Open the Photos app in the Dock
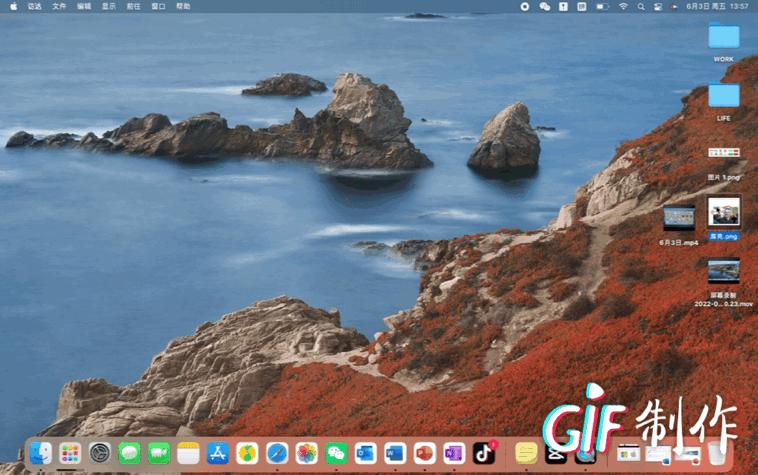The height and width of the screenshot is (475, 758). coord(307,453)
